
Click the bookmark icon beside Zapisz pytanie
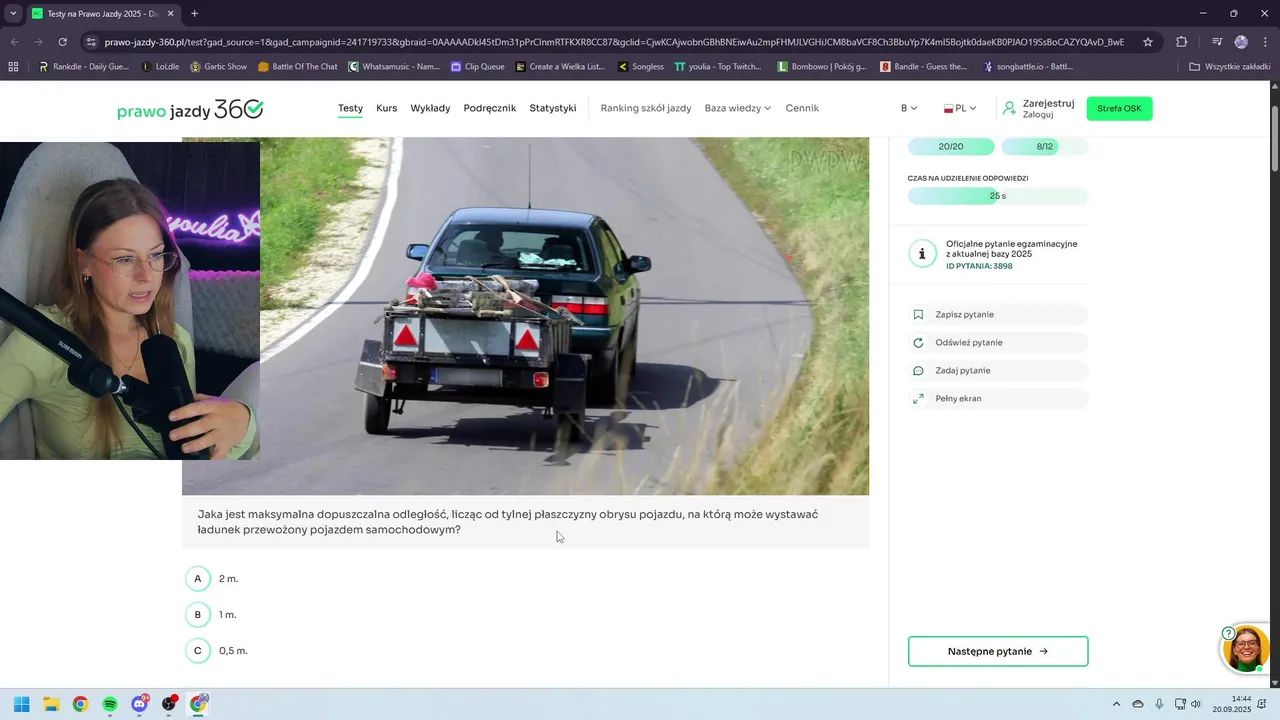point(918,314)
